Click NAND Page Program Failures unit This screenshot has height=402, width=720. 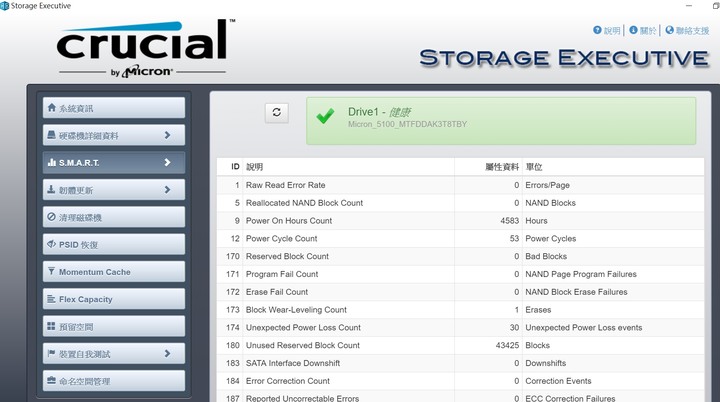tap(581, 274)
